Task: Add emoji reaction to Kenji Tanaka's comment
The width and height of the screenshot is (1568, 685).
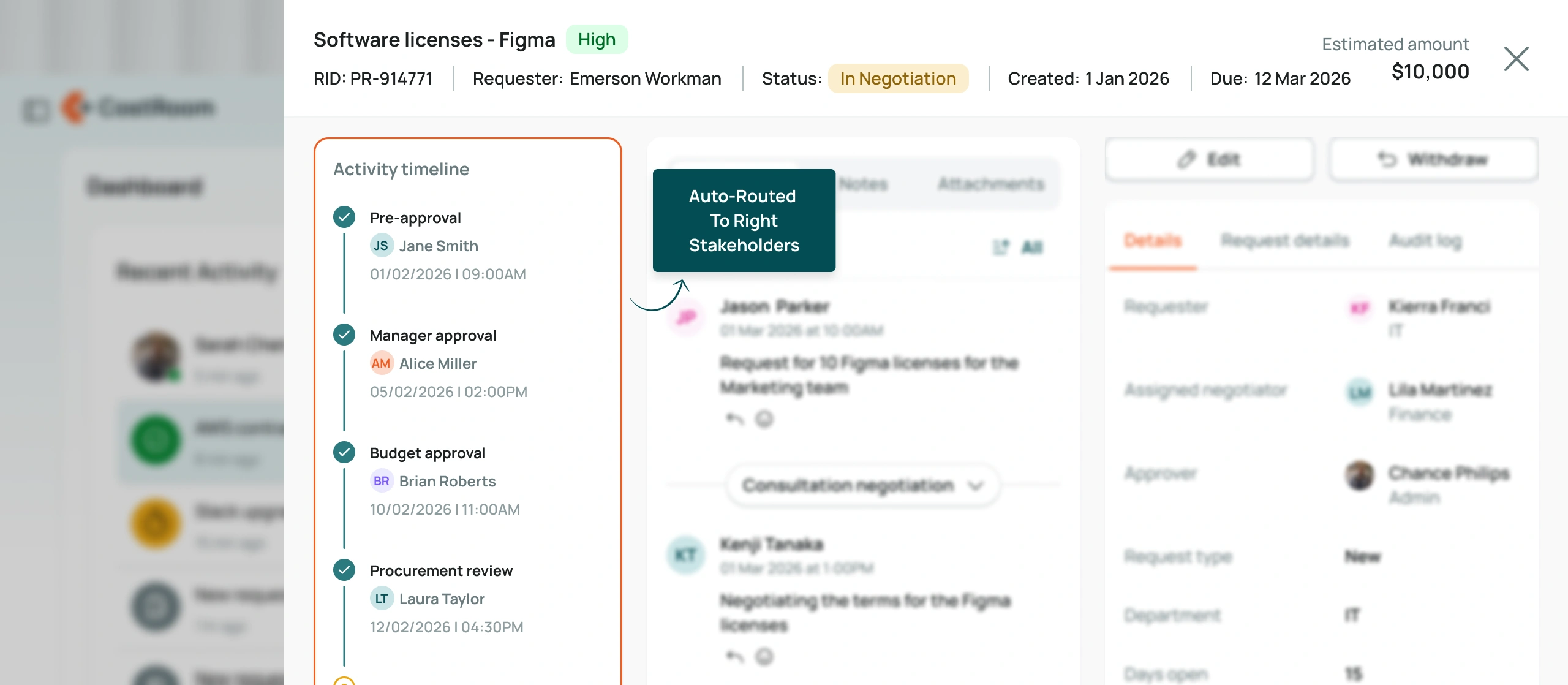Action: point(764,657)
